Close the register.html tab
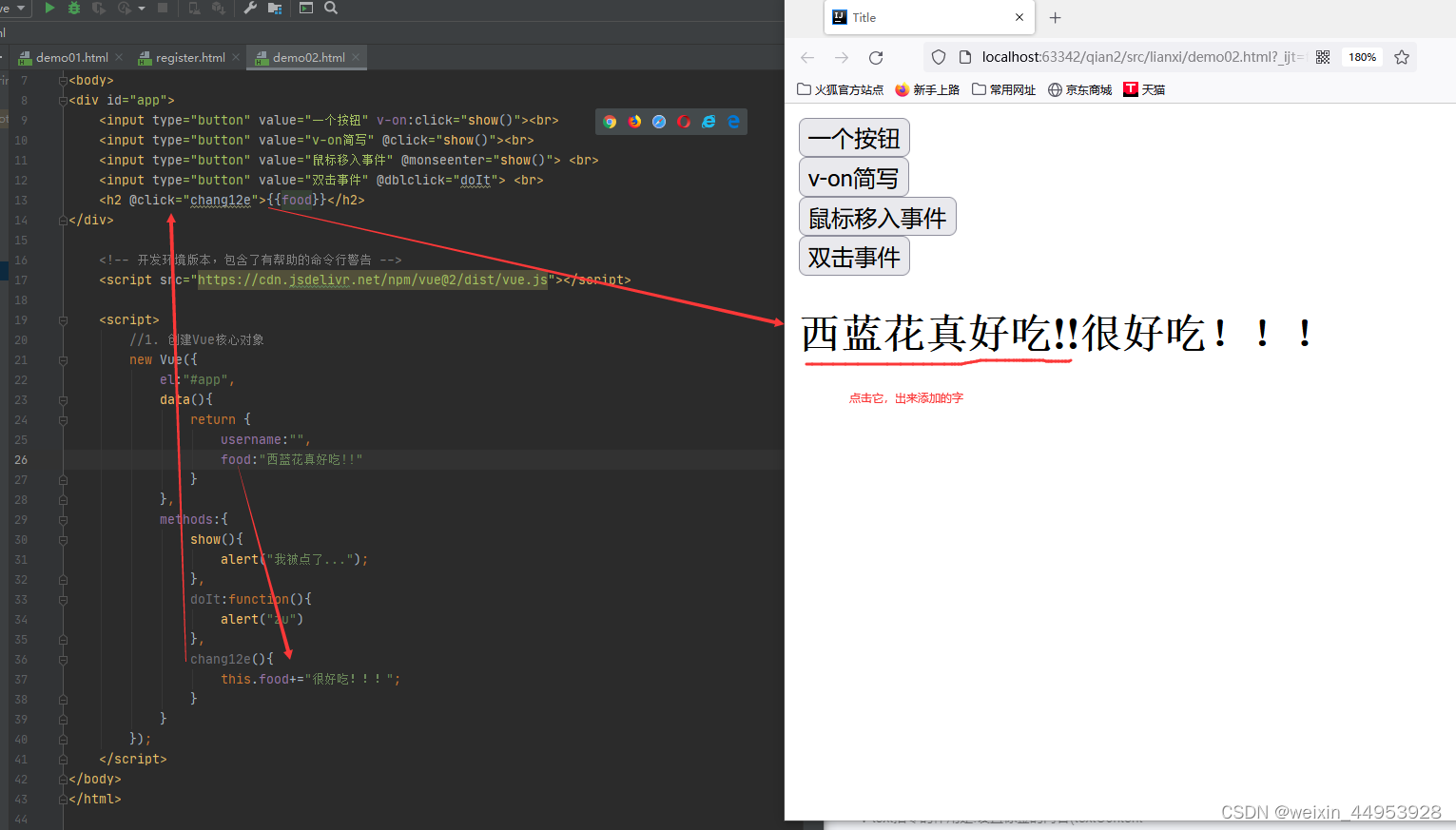Screen dimensions: 1456x830 (x=236, y=58)
